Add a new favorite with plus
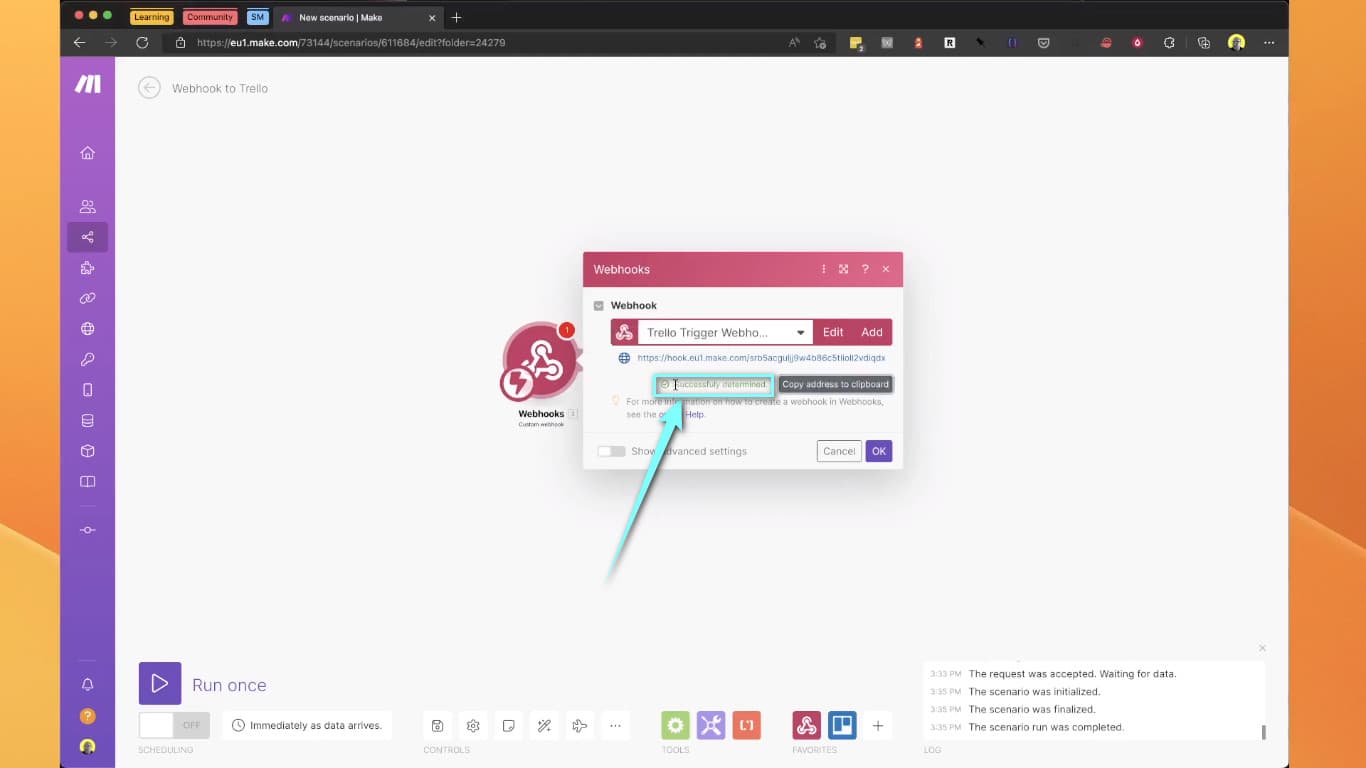 (x=878, y=726)
